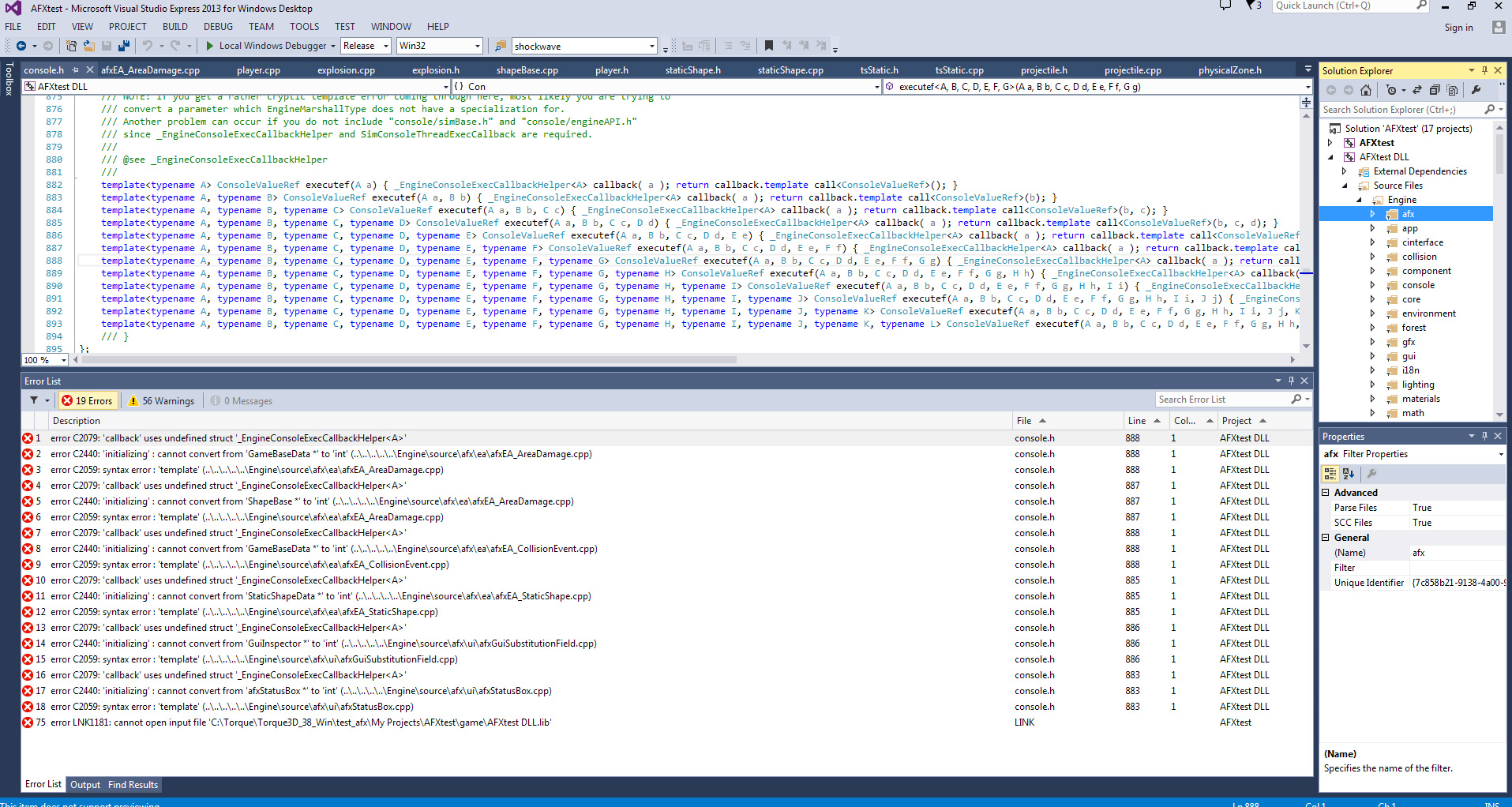Click the account avatar icon near Sign in
Screen dimensions: 1512x807
(x=1499, y=27)
